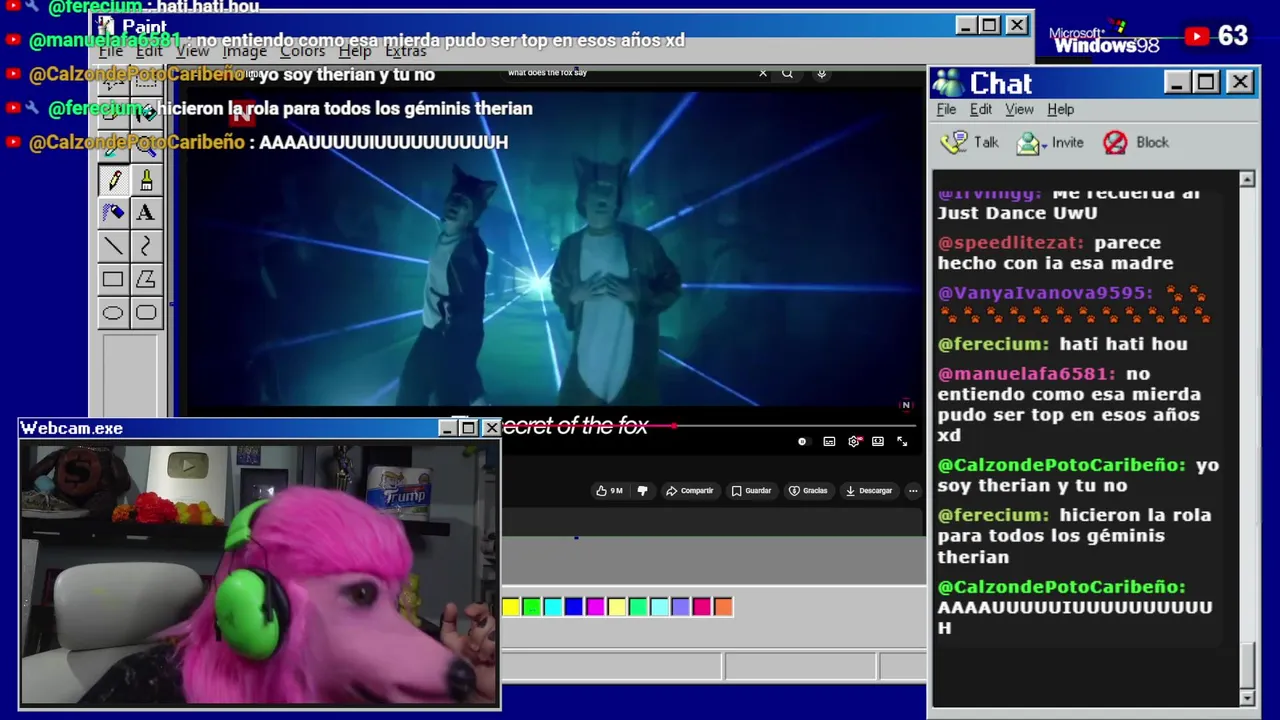Click the Talk button in Chat
This screenshot has width=1280, height=720.
click(x=970, y=143)
